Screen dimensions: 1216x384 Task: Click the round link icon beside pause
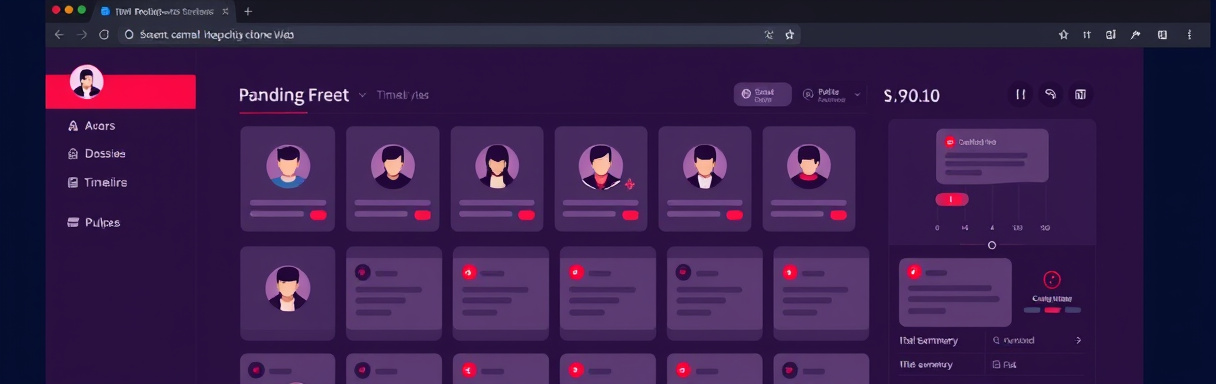coord(1051,95)
